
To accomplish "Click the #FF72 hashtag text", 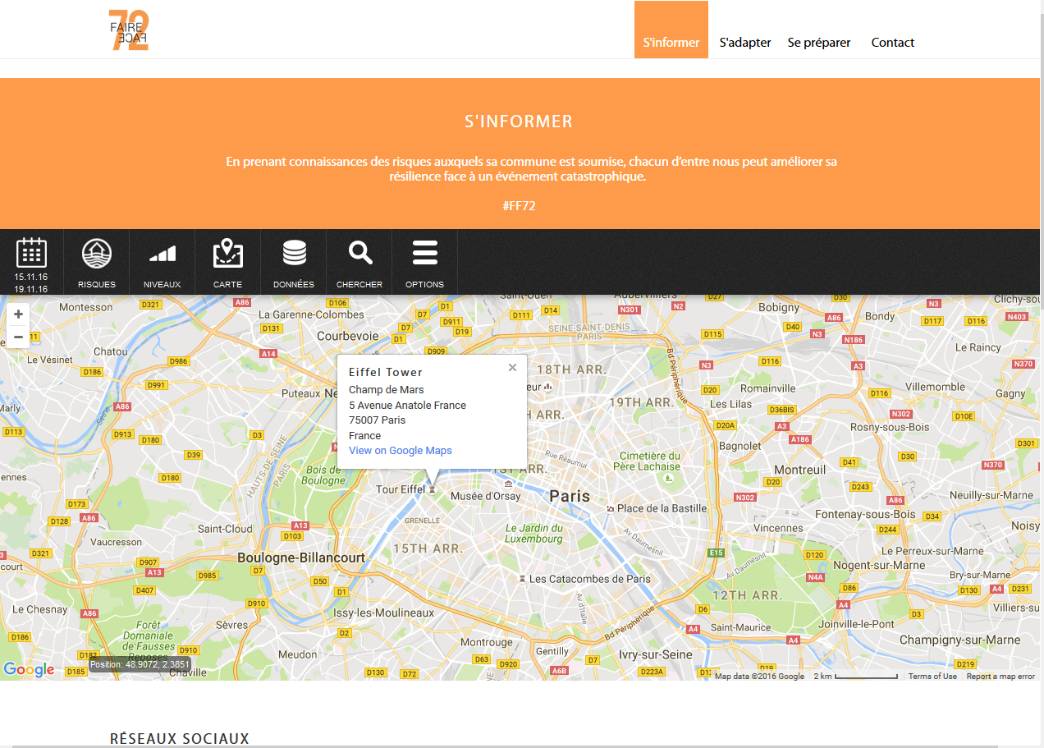I will click(519, 205).
